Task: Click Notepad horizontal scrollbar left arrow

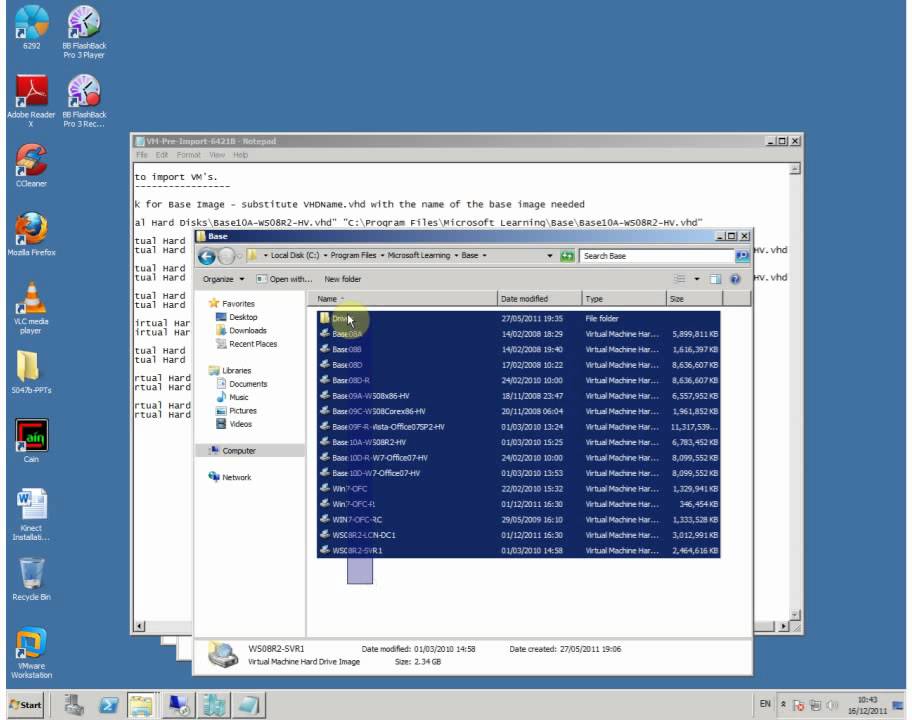Action: (140, 626)
